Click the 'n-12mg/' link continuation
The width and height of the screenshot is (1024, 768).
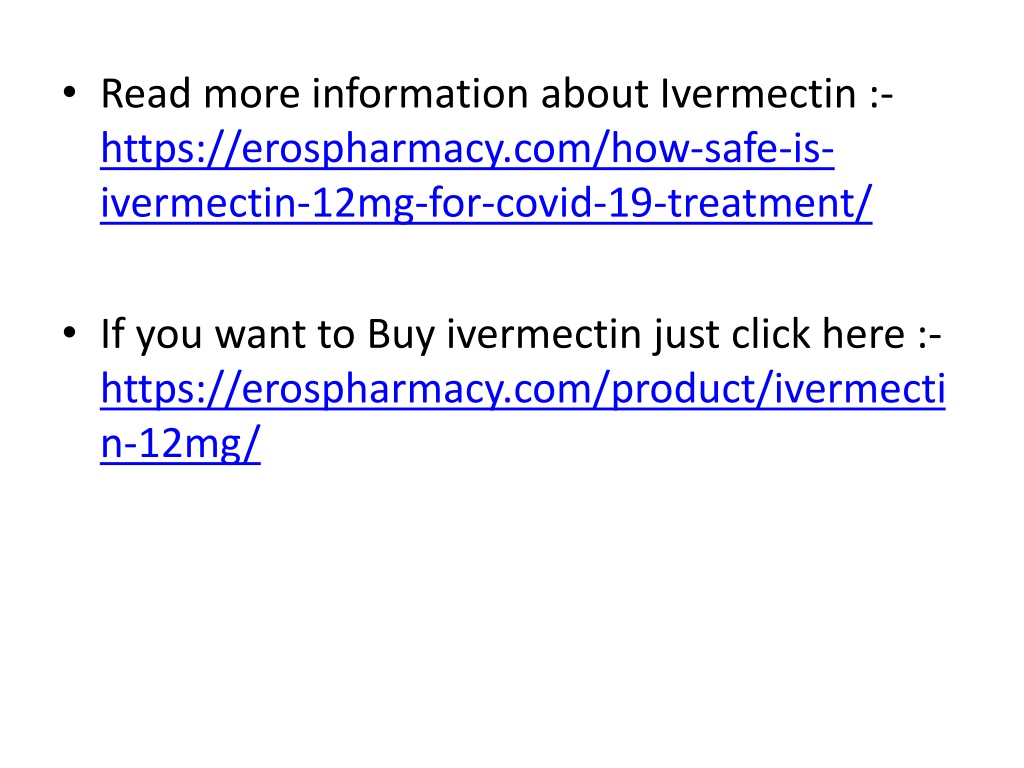click(x=180, y=444)
